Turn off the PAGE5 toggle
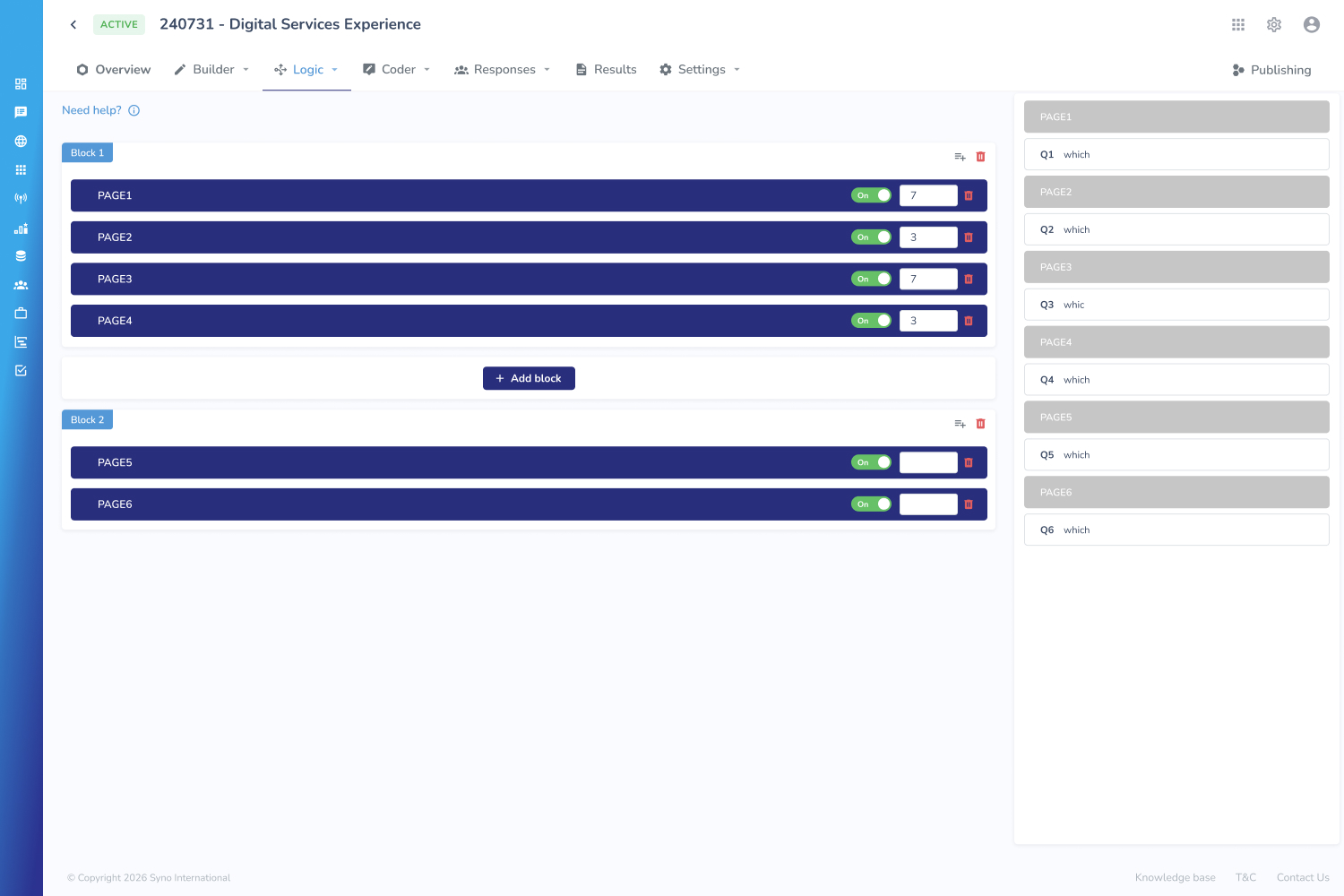This screenshot has height=896, width=1344. coord(871,462)
